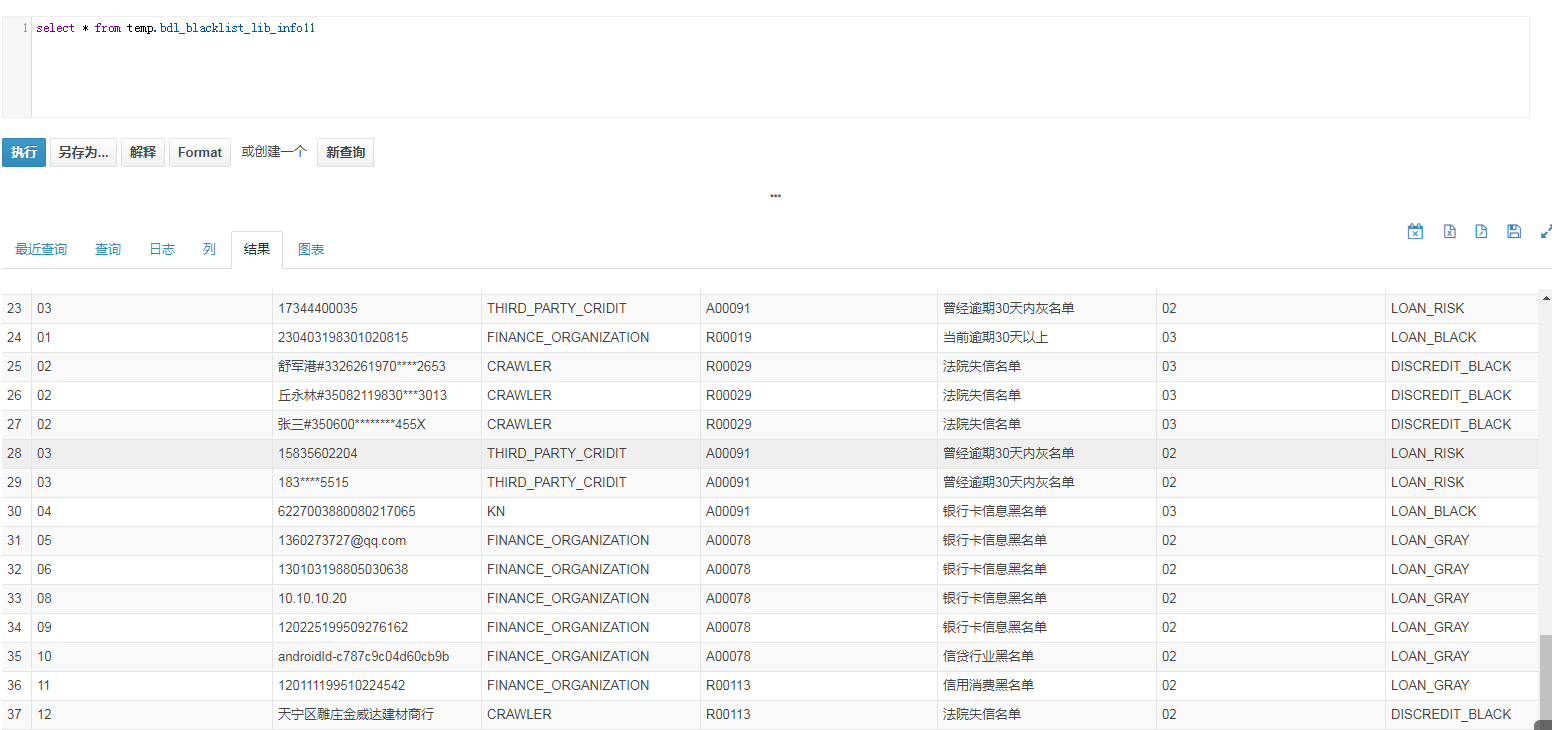Expand results view to full screen
The height and width of the screenshot is (730, 1552).
pos(1545,231)
